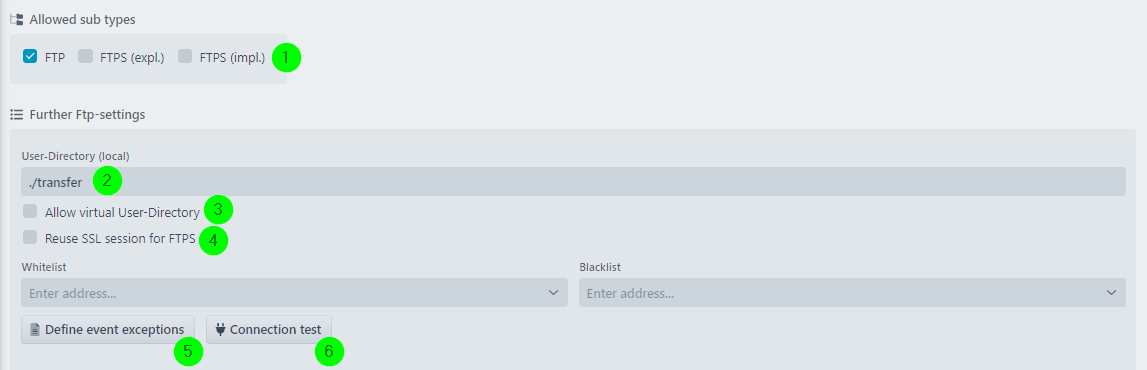Expand the Whitelist dropdown arrow
Viewport: 1147px width, 370px height.
coord(554,292)
